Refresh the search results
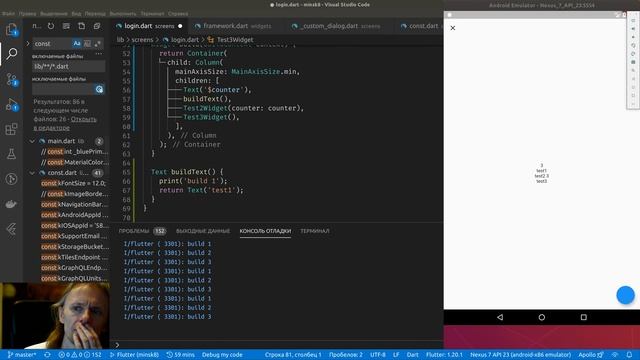640x360 pixels. 51,26
